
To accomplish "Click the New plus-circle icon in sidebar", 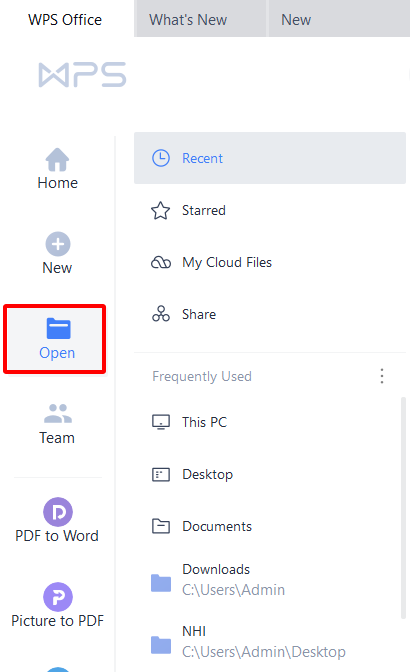I will point(58,244).
